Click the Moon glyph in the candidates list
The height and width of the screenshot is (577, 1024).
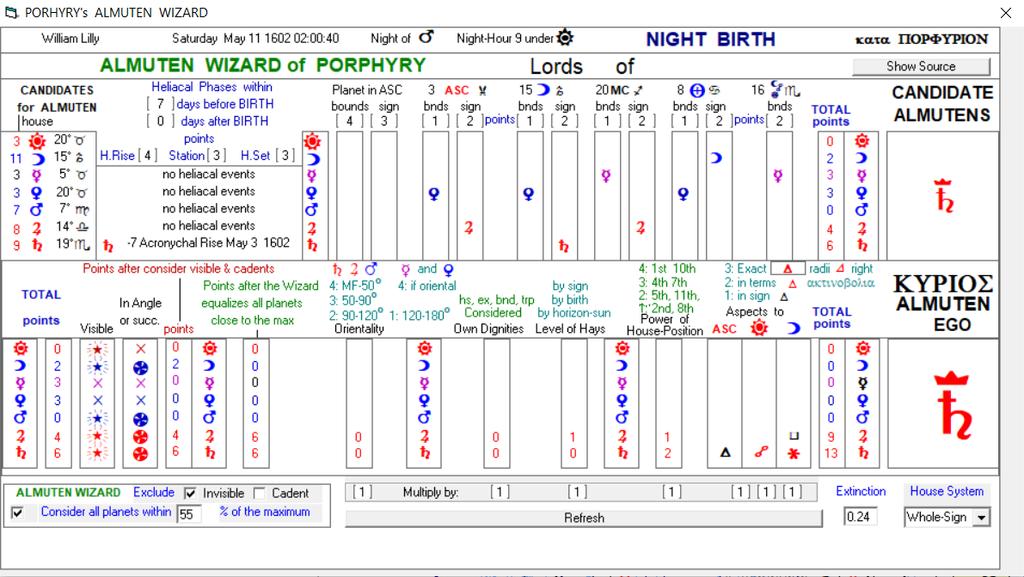pyautogui.click(x=38, y=159)
